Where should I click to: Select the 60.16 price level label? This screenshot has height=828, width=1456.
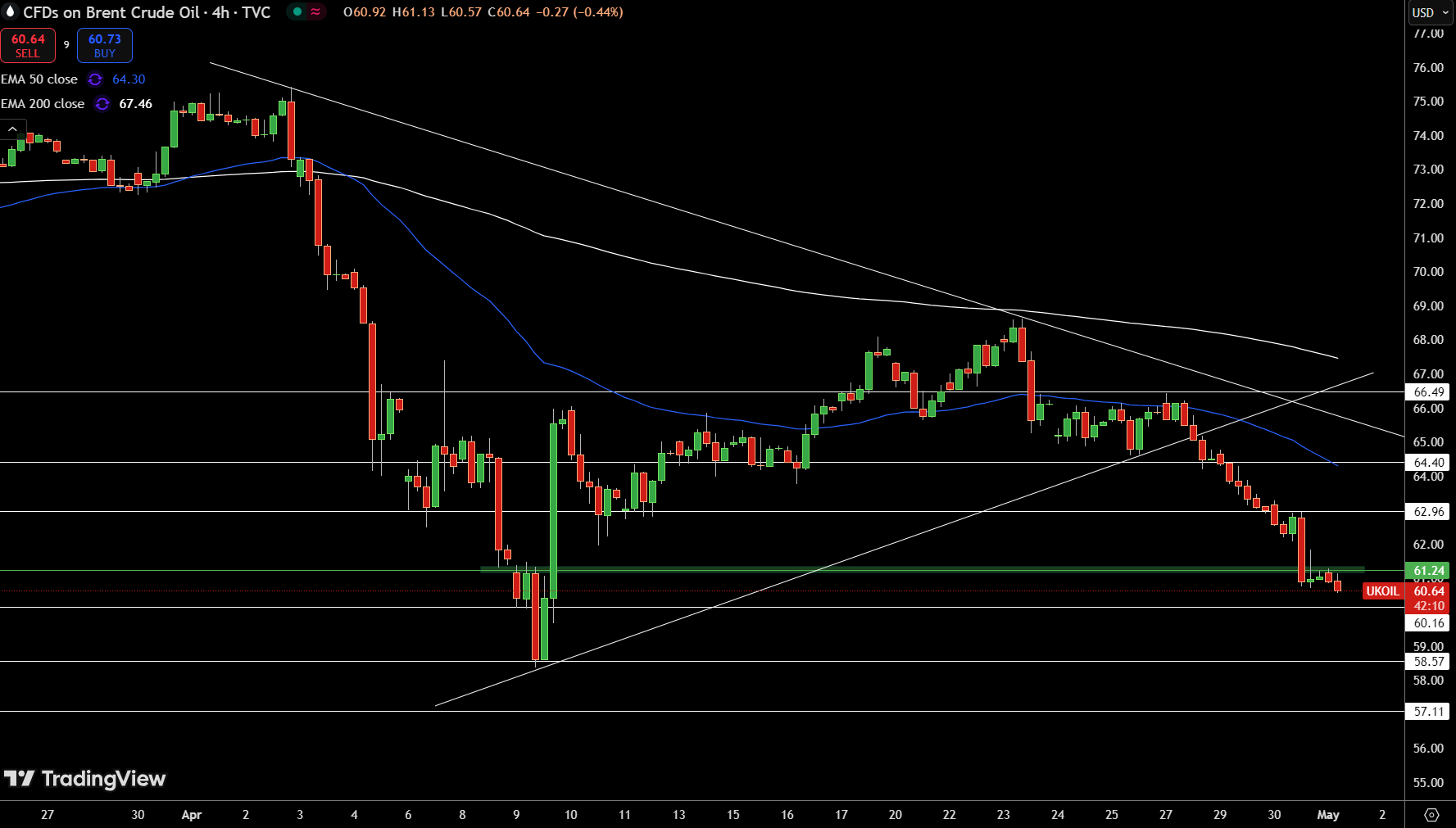tap(1429, 623)
